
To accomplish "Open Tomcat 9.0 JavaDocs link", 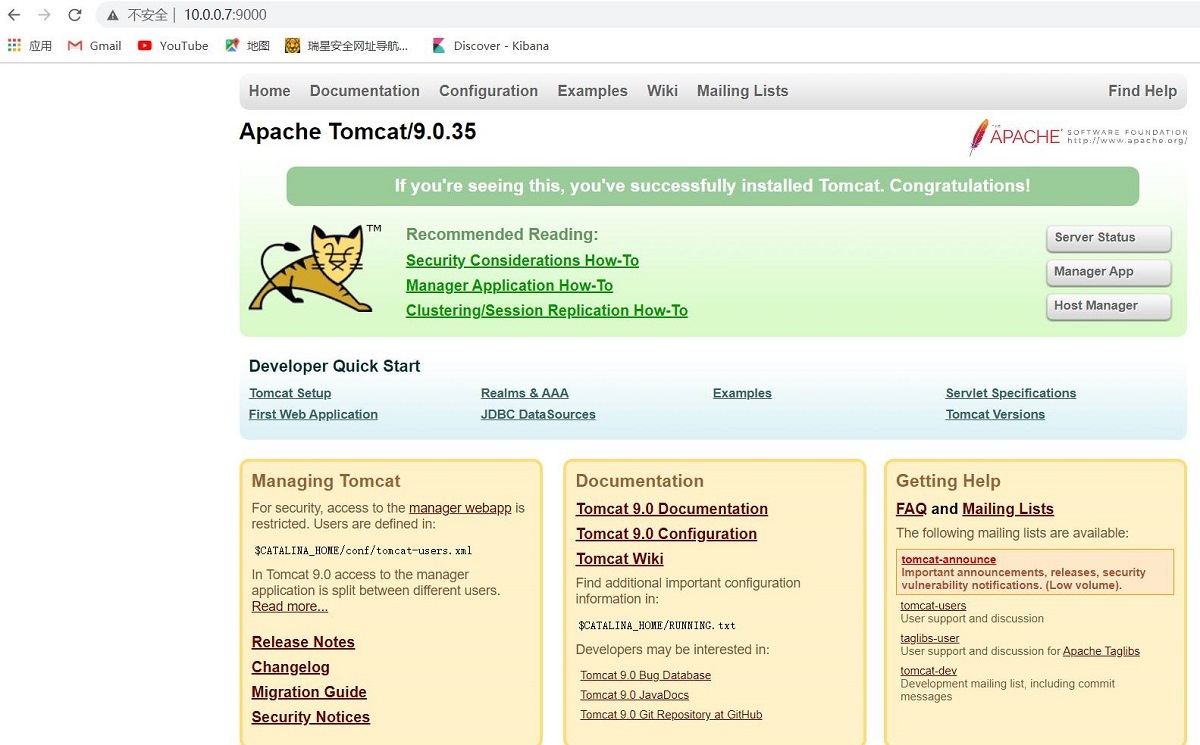I will (x=635, y=695).
